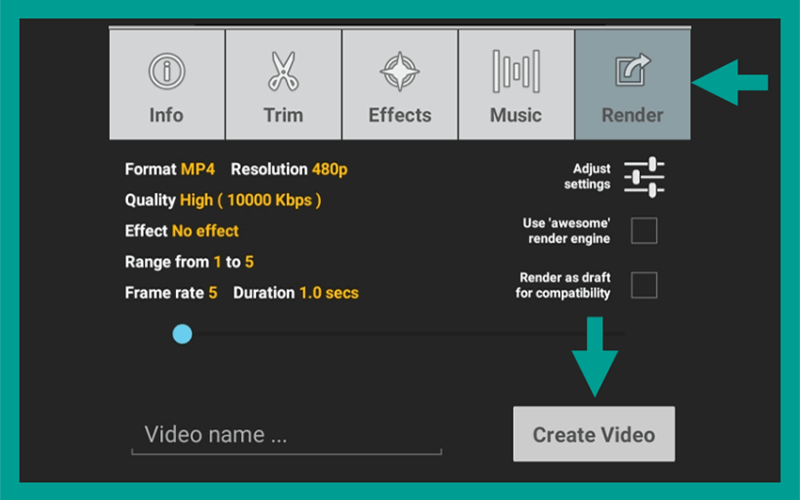Click the Create Video button
The image size is (800, 500).
[594, 434]
